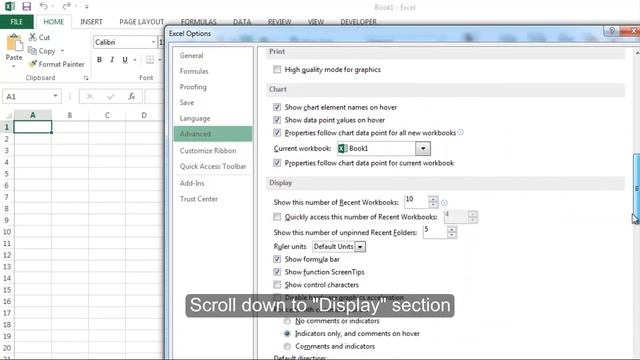Screen dimensions: 640x360
Task: Toggle Properties follow chart data point for current workbook
Action: click(277, 163)
